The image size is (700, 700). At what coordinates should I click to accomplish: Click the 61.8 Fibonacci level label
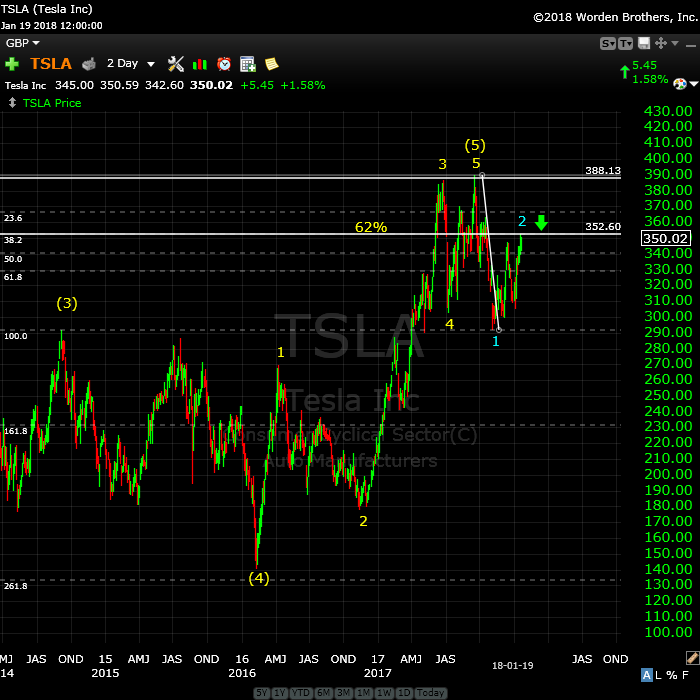coord(13,277)
